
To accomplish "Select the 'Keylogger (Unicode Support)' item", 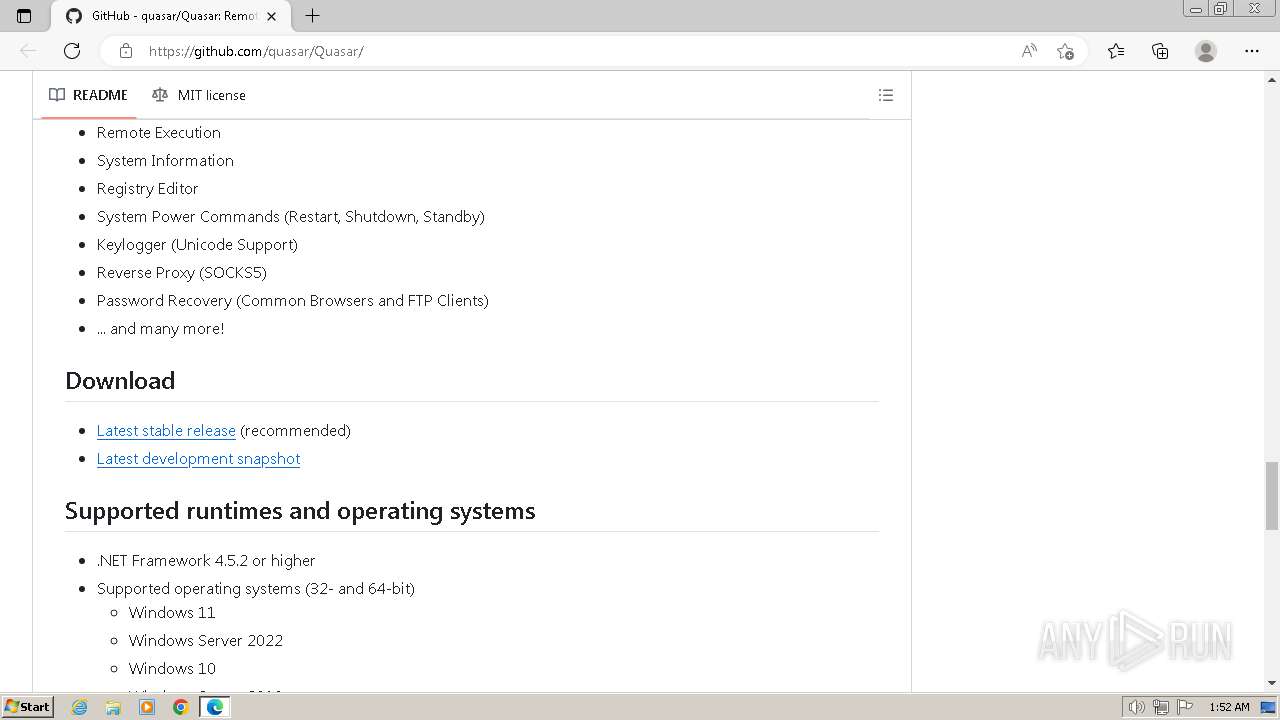I will click(197, 245).
